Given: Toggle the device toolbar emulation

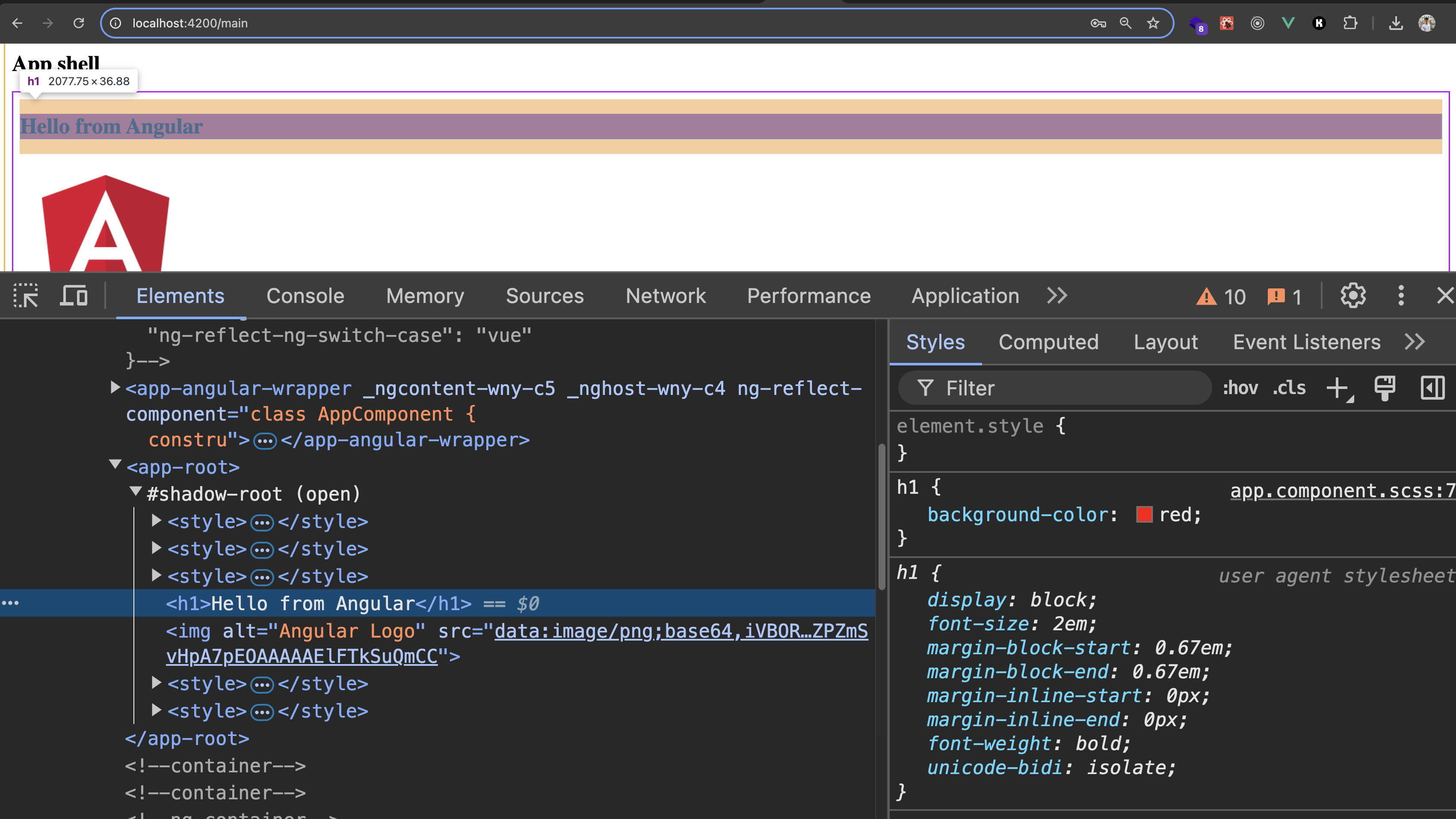Looking at the screenshot, I should click(73, 295).
